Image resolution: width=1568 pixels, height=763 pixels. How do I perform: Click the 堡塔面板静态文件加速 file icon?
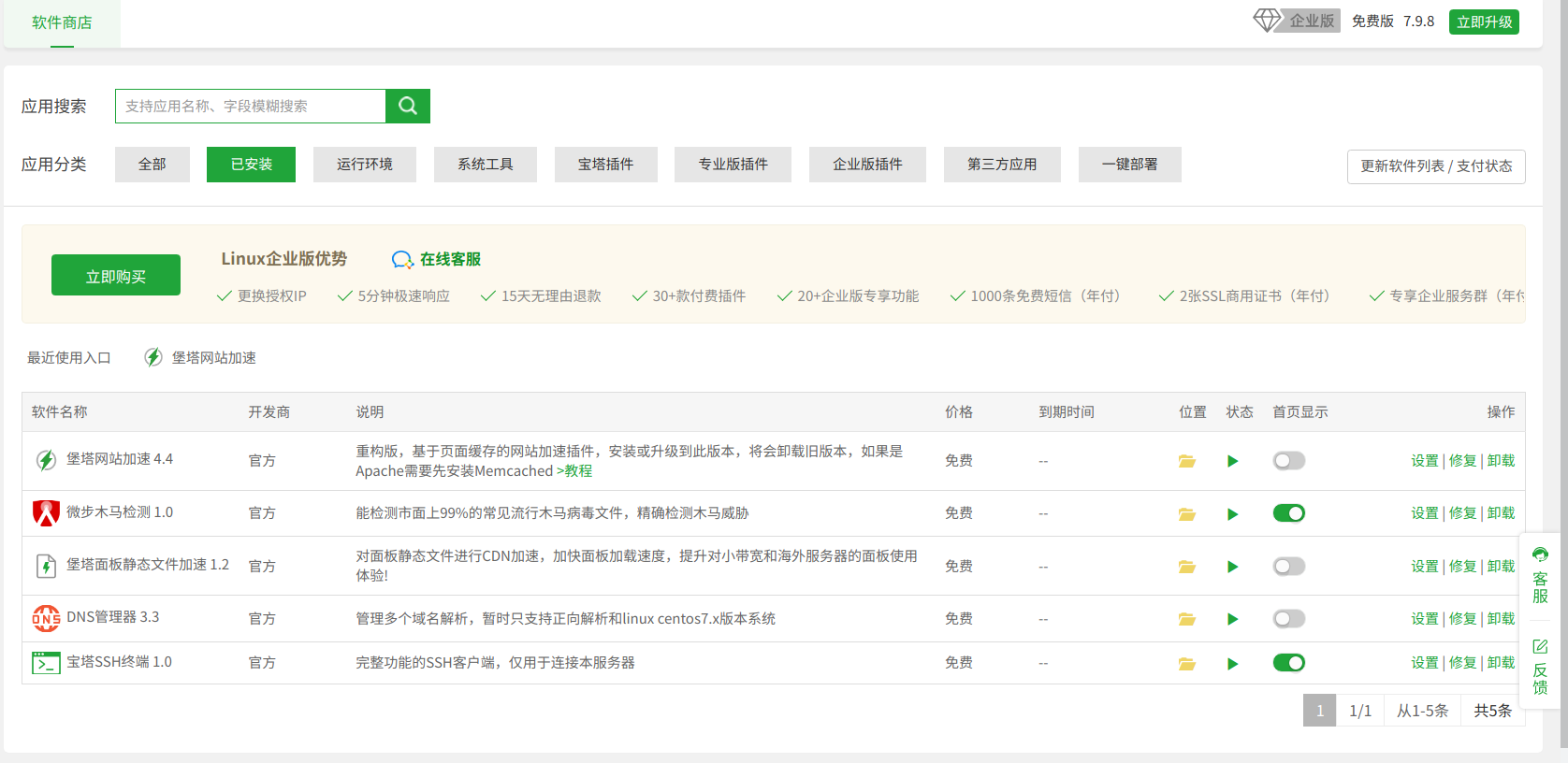46,566
